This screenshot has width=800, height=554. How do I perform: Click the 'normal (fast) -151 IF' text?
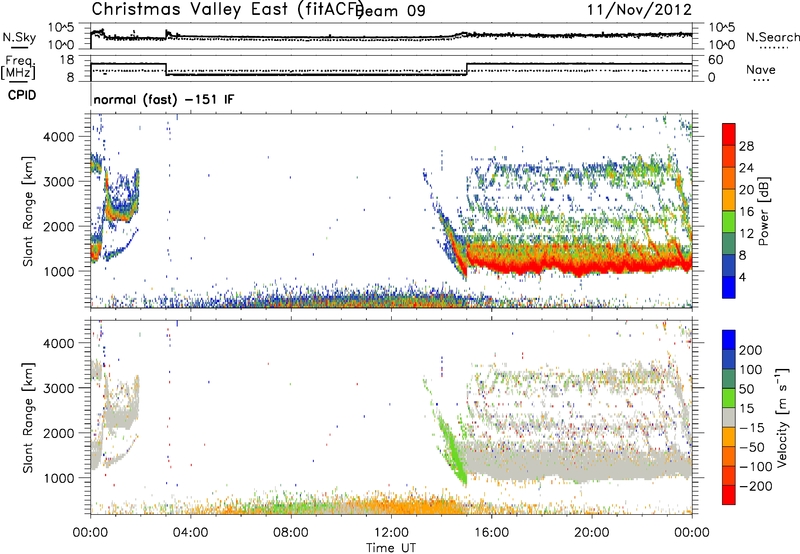click(x=164, y=99)
